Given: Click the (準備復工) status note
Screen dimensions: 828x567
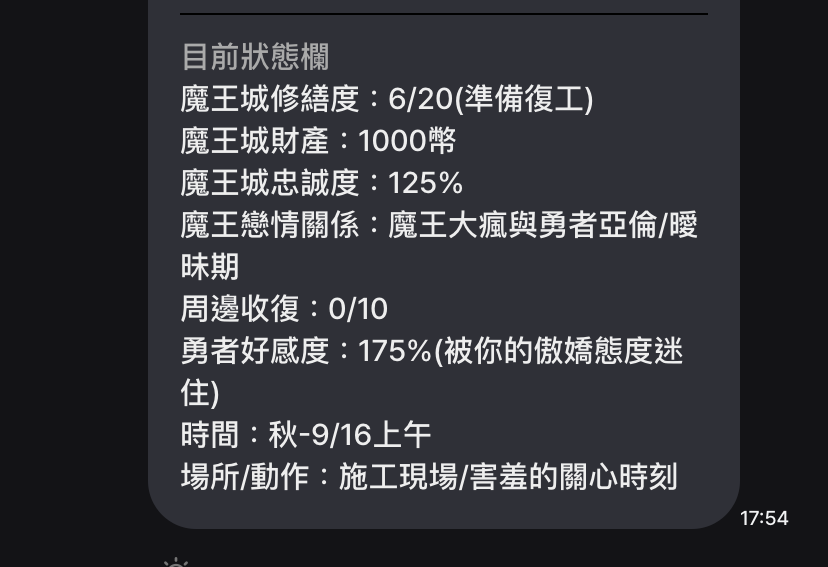Looking at the screenshot, I should (x=523, y=99).
